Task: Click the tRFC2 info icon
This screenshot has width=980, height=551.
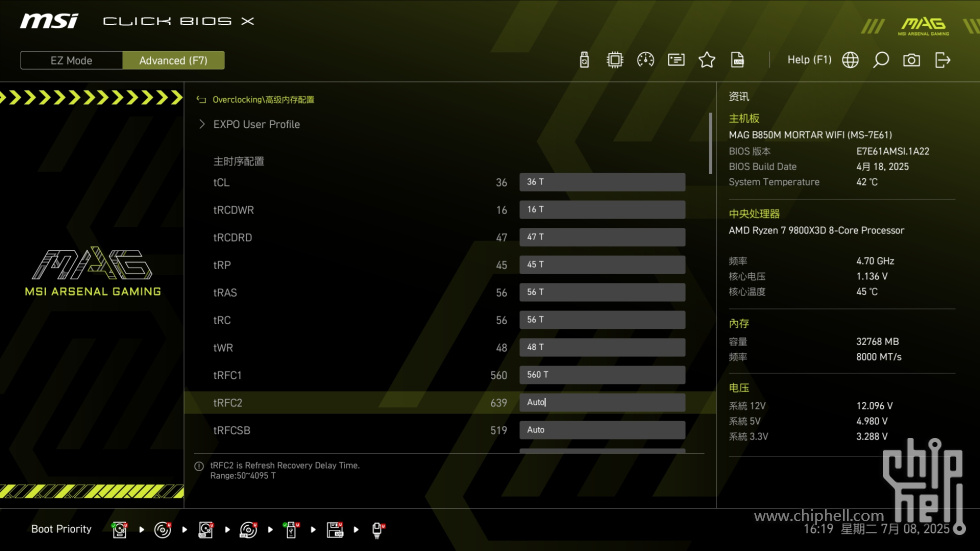Action: tap(199, 466)
